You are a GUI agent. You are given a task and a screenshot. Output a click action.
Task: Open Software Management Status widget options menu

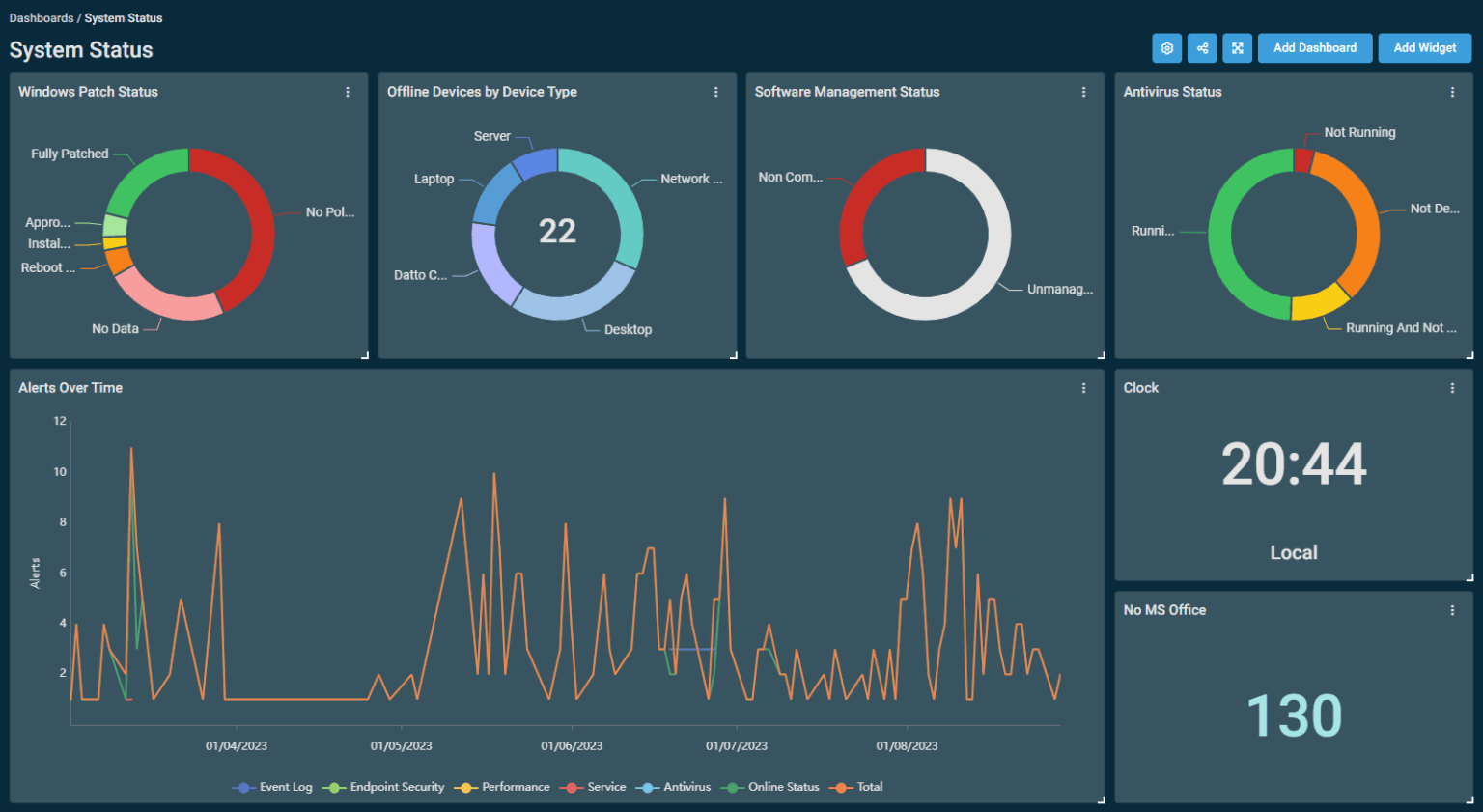(x=1083, y=92)
